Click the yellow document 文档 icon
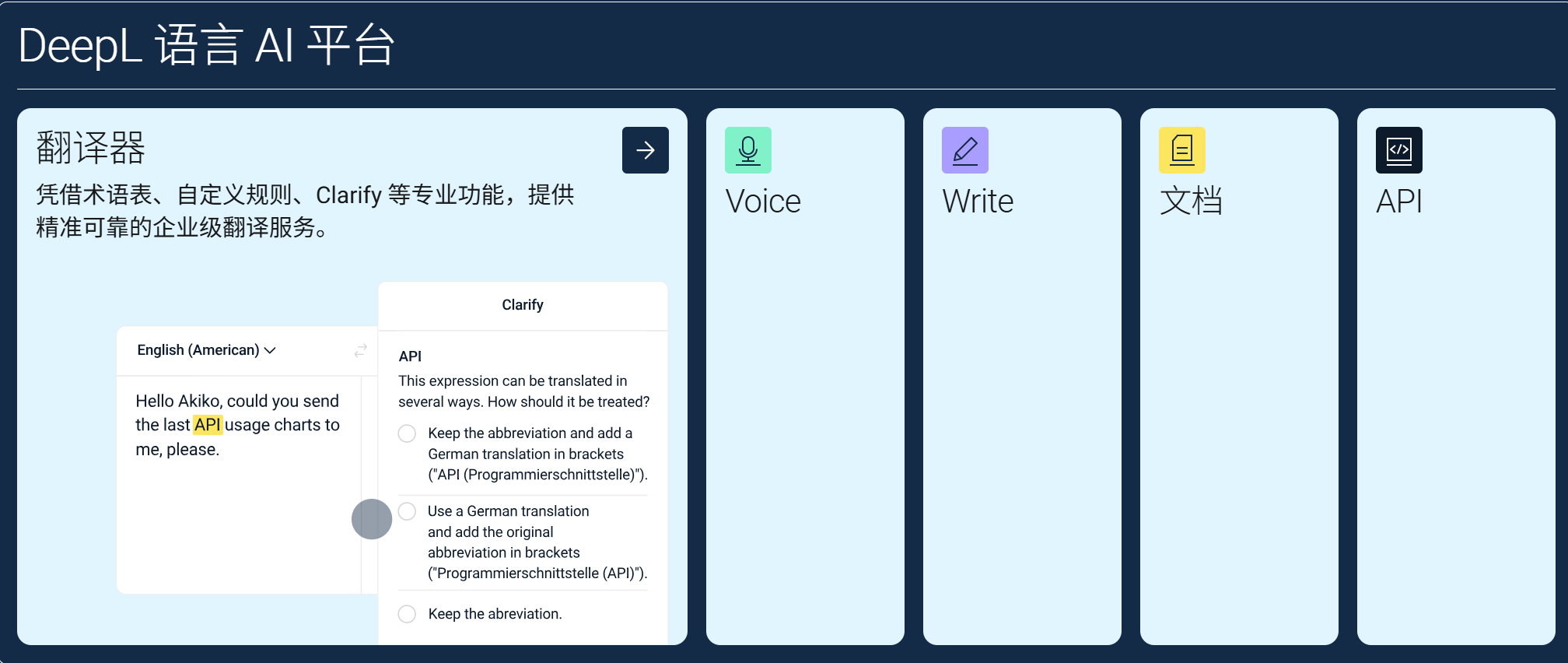The height and width of the screenshot is (663, 1568). (1181, 150)
